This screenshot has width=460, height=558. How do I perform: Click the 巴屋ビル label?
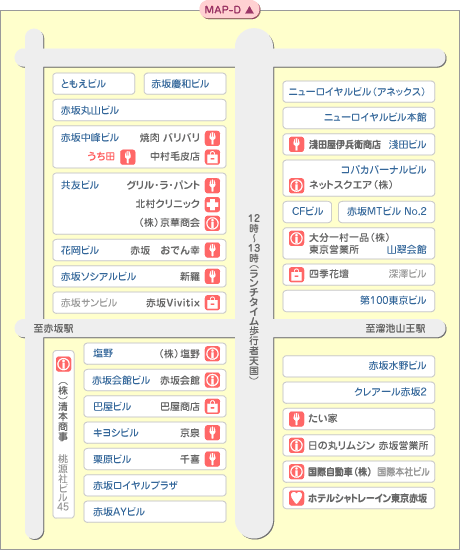[x=112, y=406]
